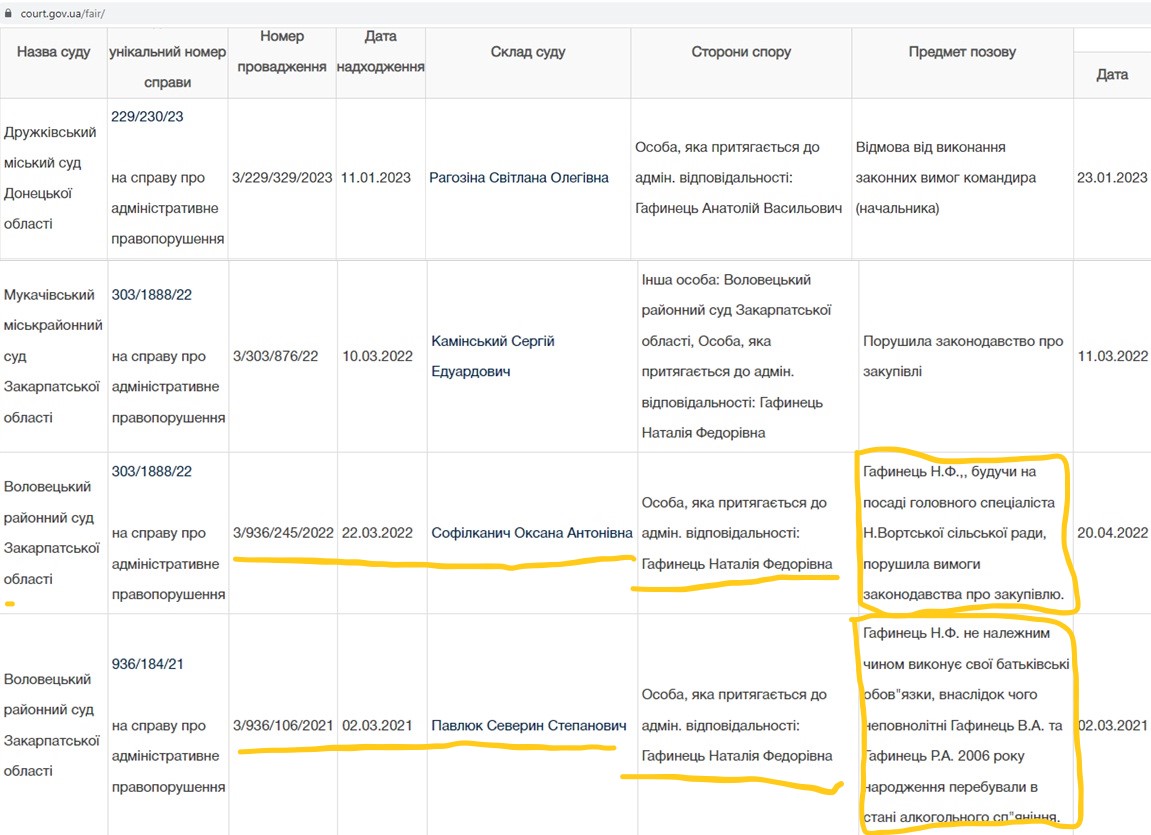Image resolution: width=1151 pixels, height=835 pixels.
Task: Open case number 229/230/23 link
Action: (147, 116)
